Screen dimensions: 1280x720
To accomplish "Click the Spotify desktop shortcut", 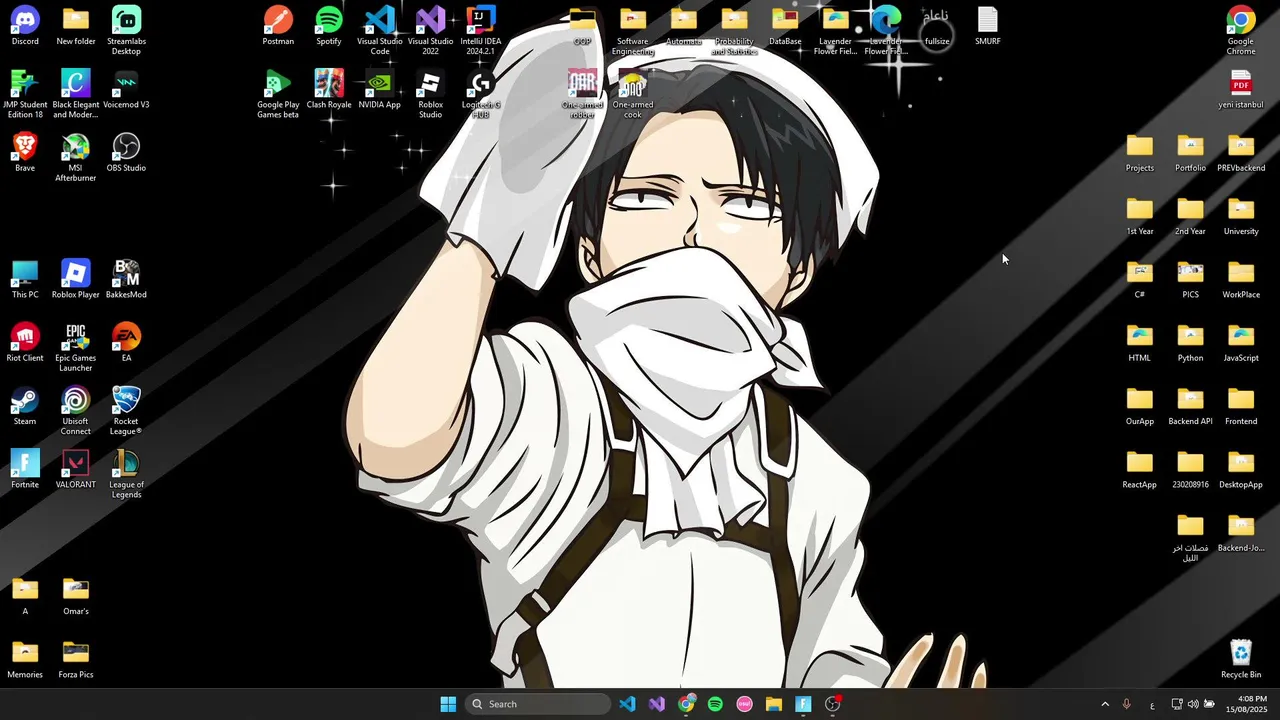I will [329, 26].
